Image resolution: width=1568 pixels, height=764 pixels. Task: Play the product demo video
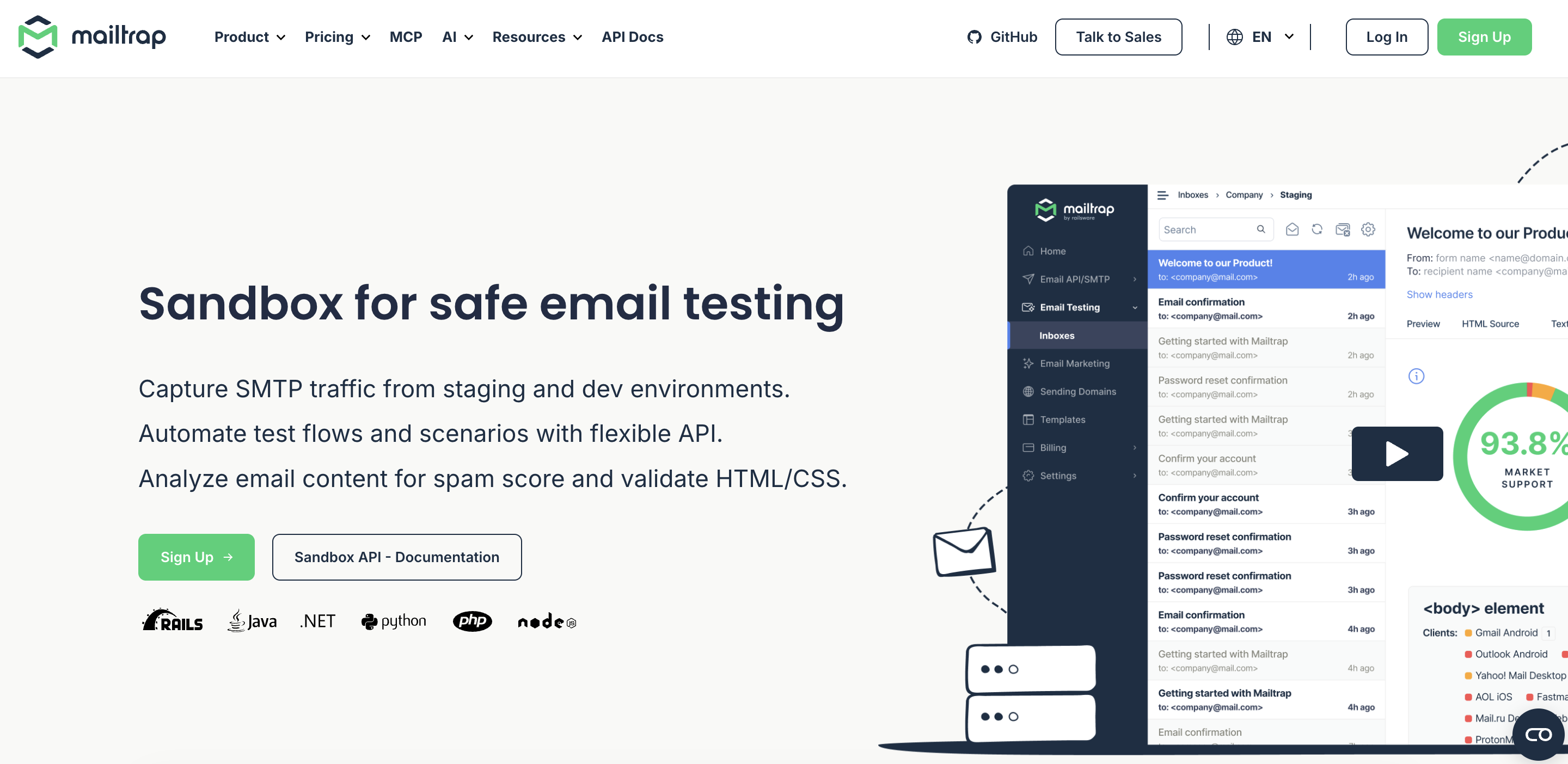1397,454
